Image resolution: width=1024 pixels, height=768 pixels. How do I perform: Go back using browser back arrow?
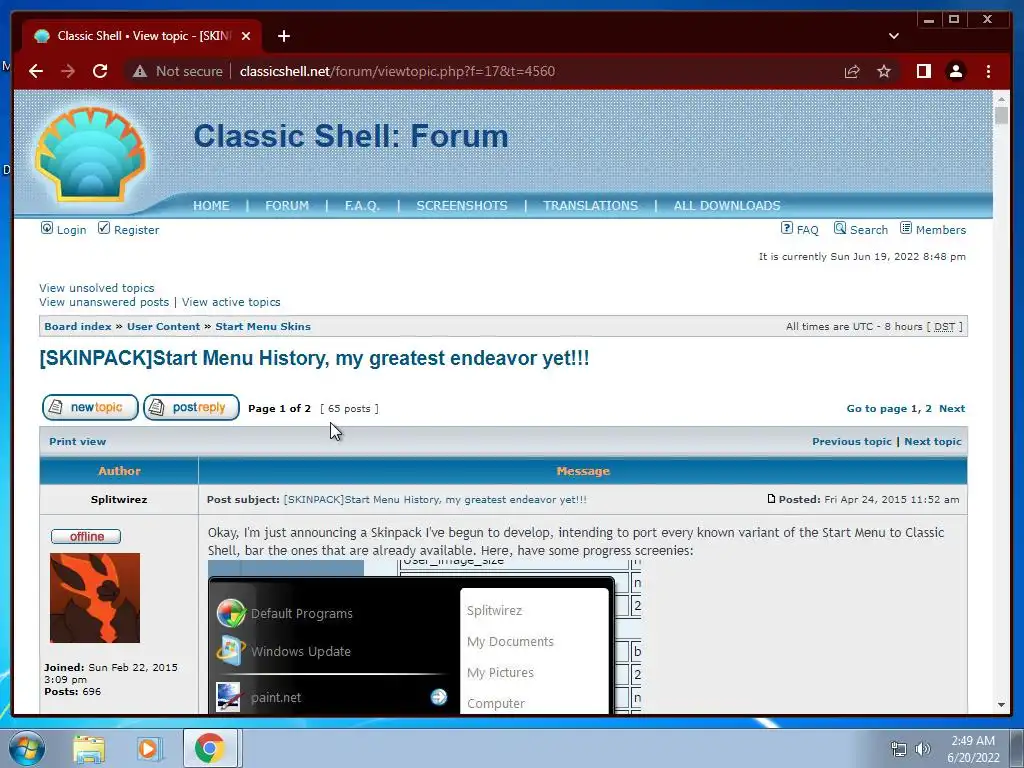(36, 71)
